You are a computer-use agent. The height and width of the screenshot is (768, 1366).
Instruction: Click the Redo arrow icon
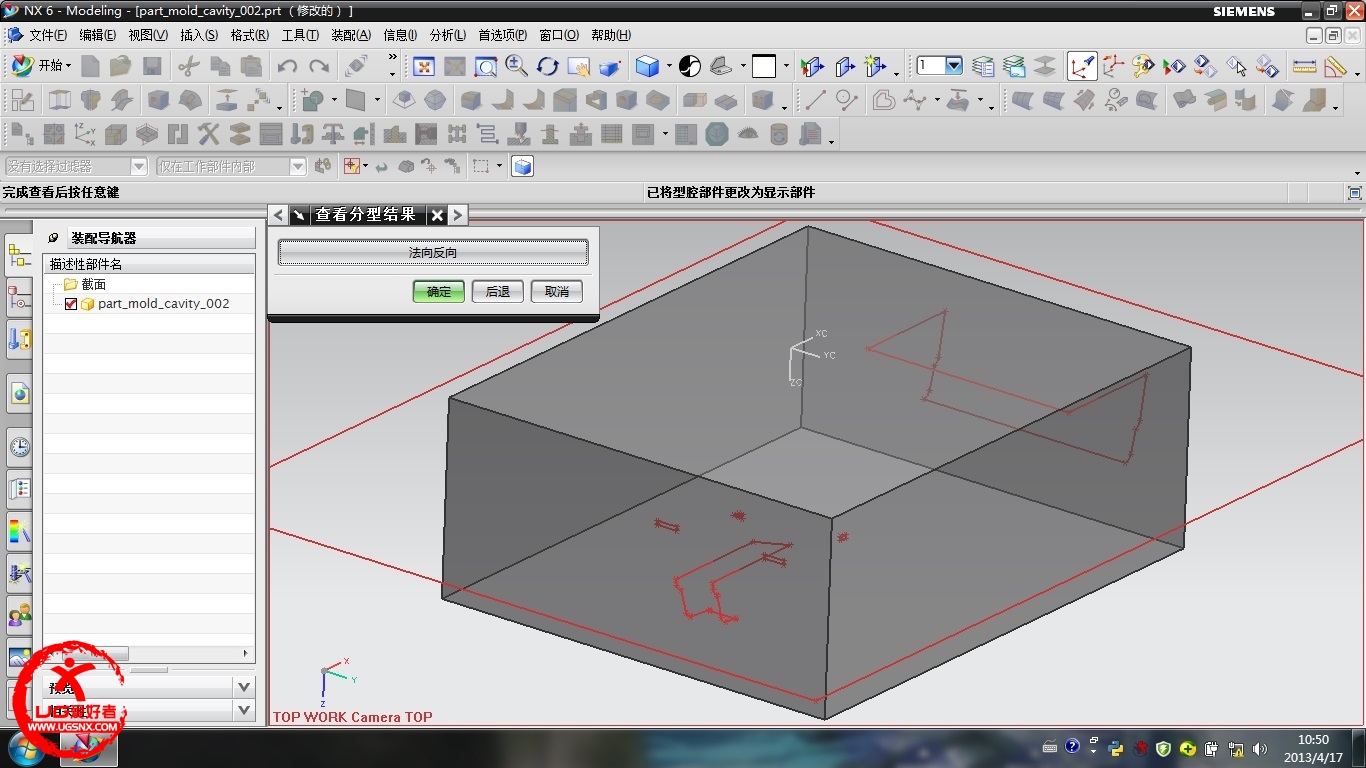[x=319, y=66]
